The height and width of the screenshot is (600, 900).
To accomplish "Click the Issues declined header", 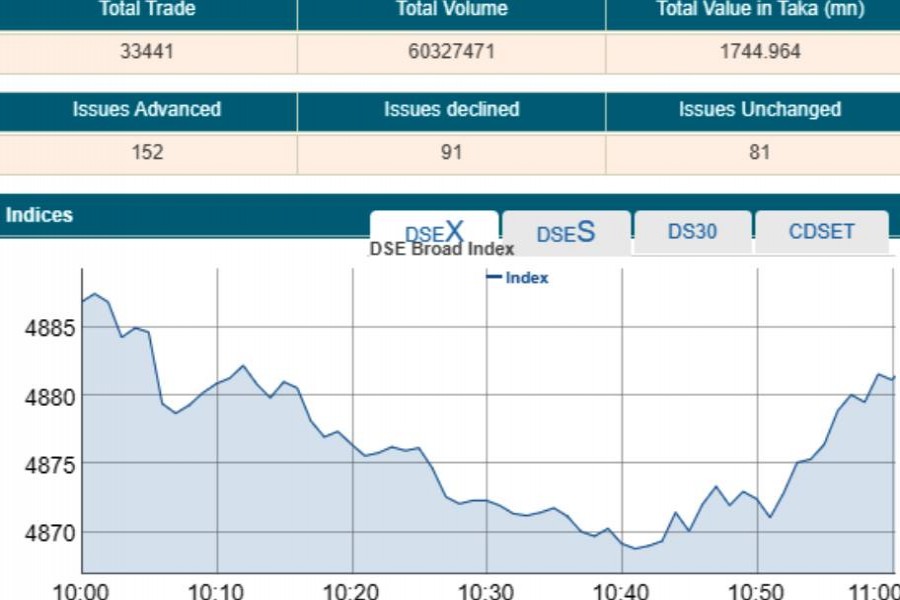I will [451, 110].
